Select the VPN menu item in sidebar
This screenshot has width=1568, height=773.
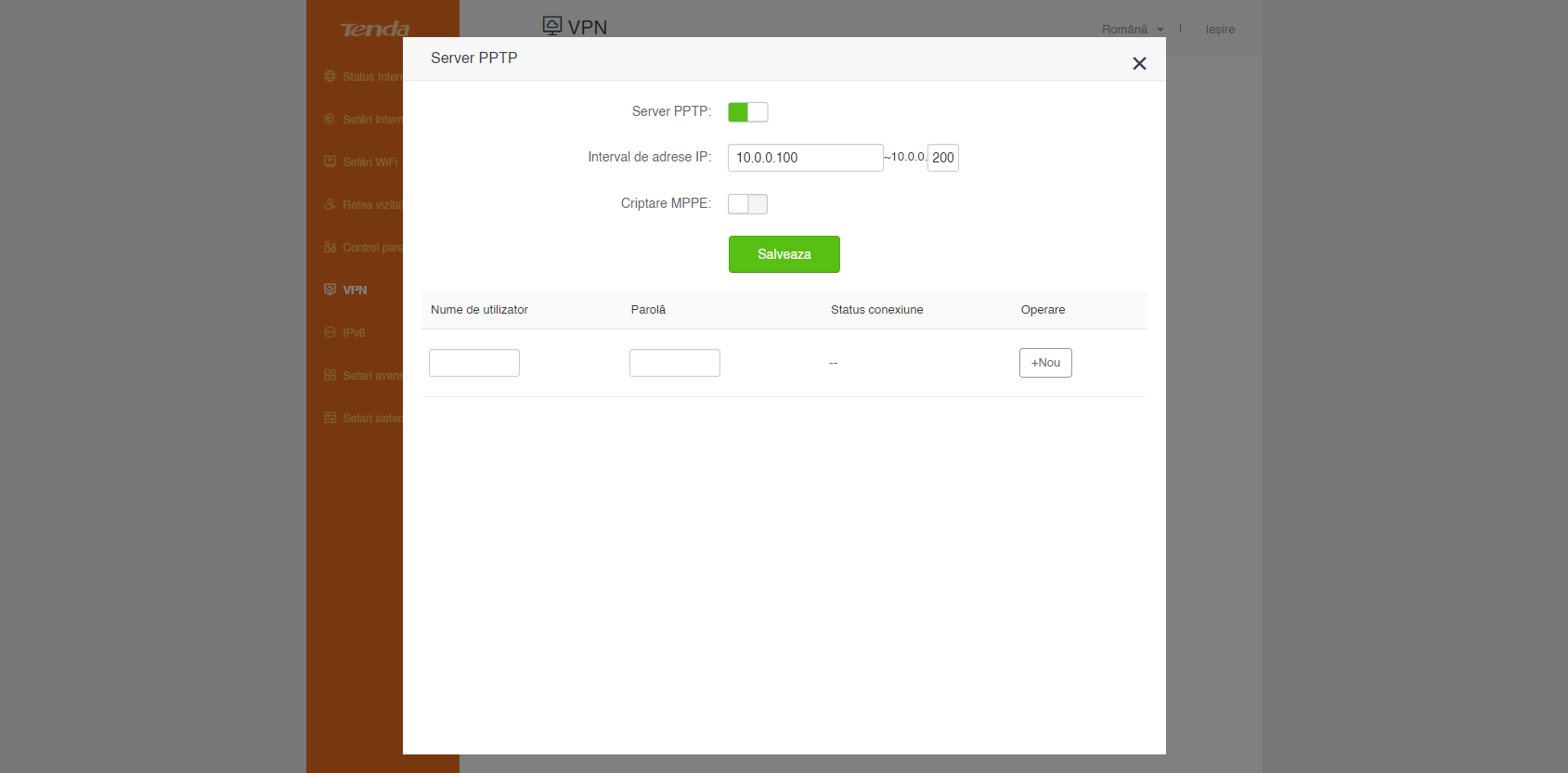point(355,290)
